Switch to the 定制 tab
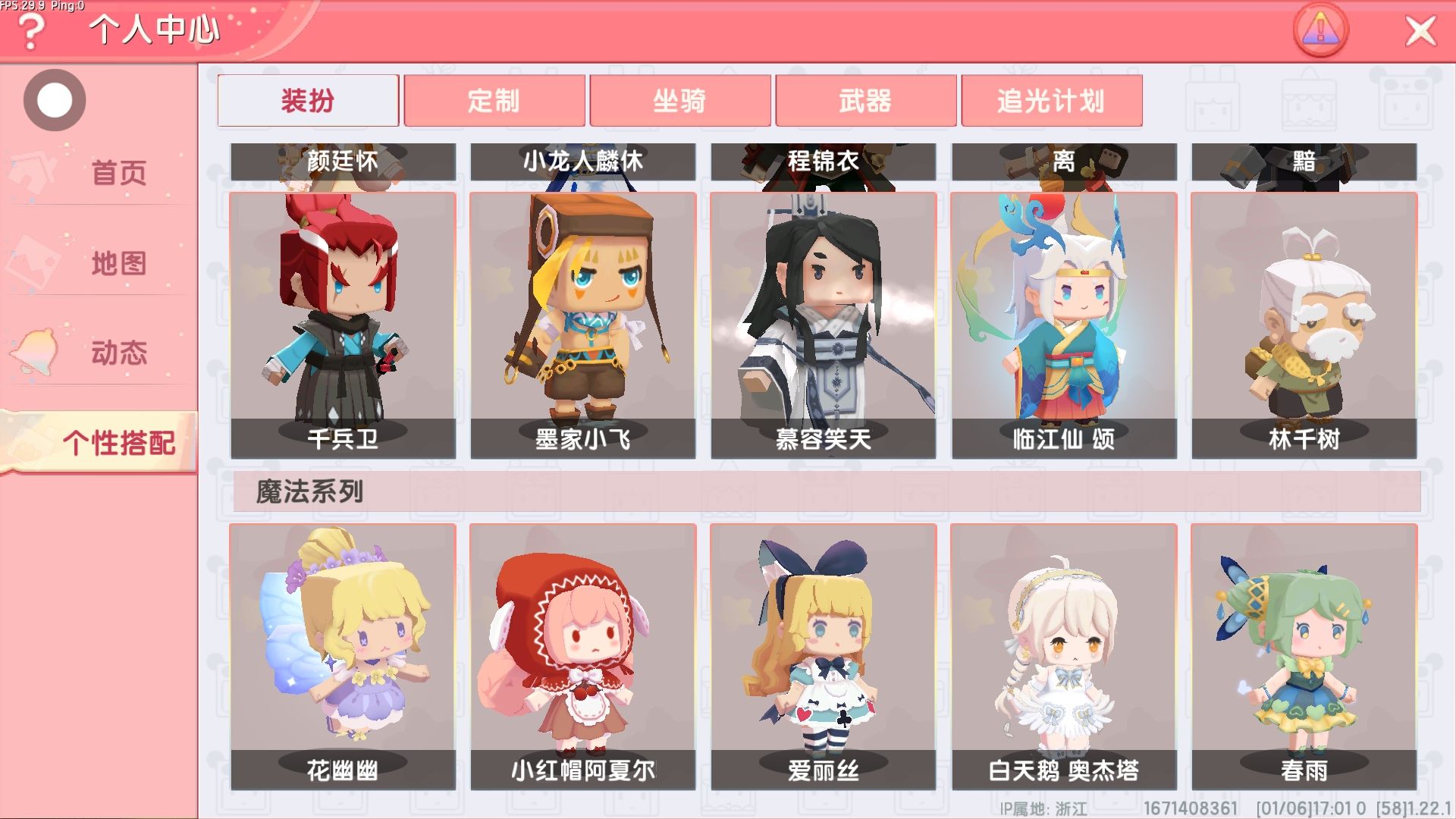Viewport: 1456px width, 819px height. coord(494,100)
